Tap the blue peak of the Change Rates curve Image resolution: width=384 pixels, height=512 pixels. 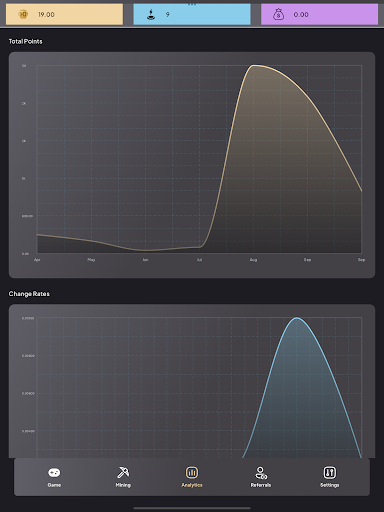(297, 318)
